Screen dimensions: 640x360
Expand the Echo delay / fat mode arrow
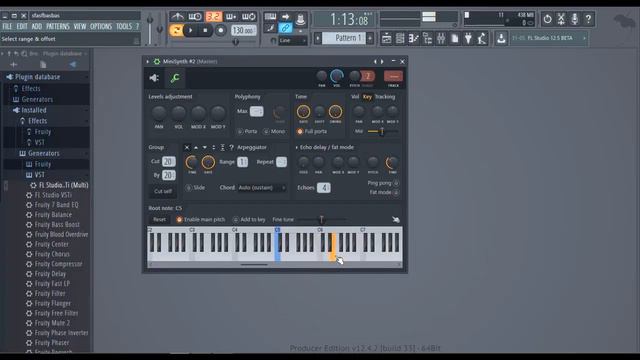[x=296, y=147]
